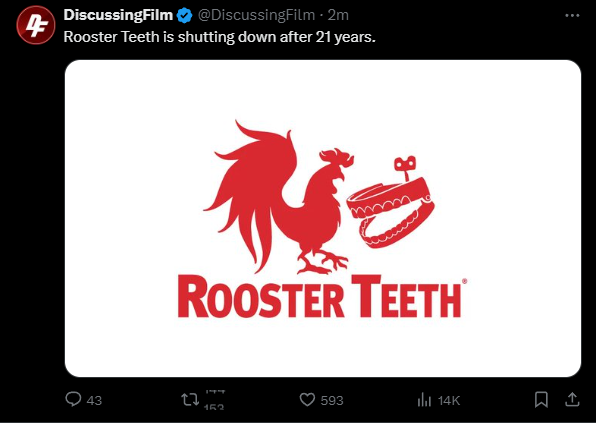
Task: Click the repost count beside the retweet arrows
Action: pyautogui.click(x=214, y=400)
